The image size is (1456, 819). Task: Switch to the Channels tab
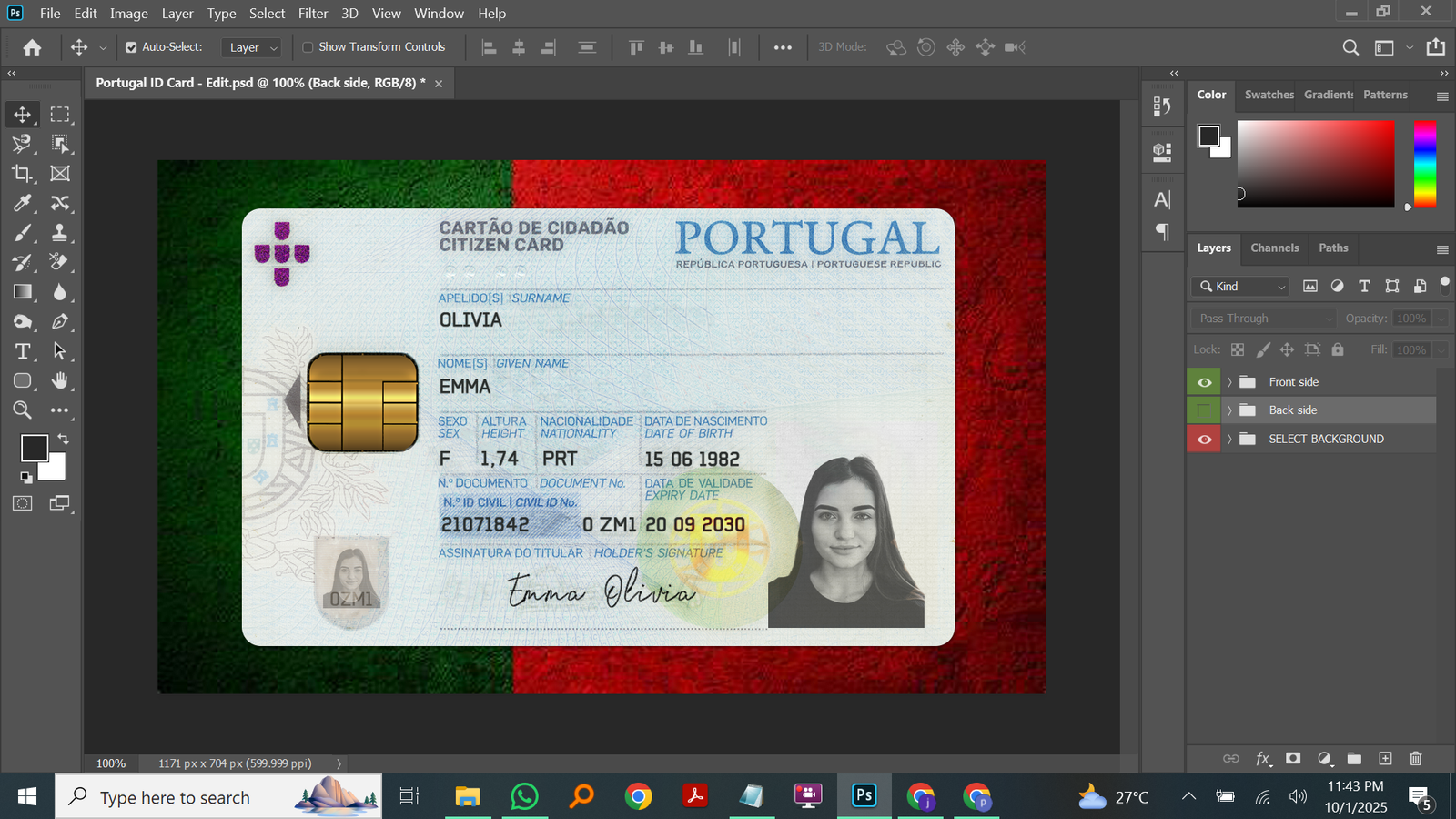click(x=1274, y=248)
